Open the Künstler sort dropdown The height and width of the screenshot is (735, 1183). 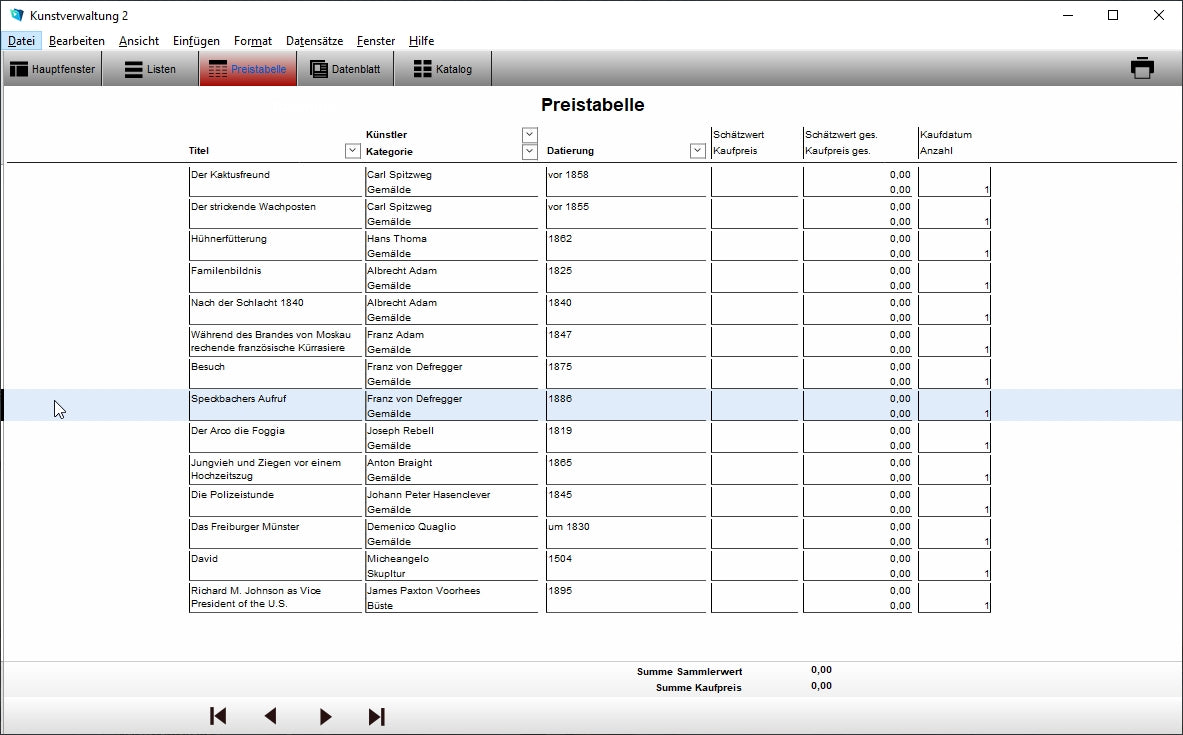530,135
